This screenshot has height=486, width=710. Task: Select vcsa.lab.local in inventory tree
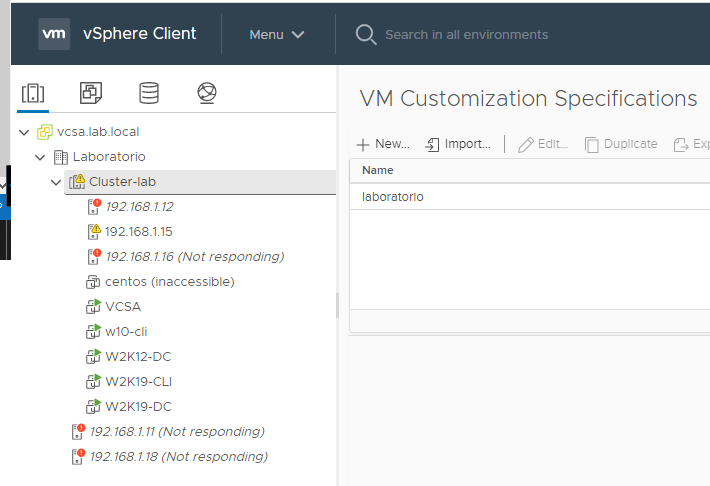click(x=98, y=132)
